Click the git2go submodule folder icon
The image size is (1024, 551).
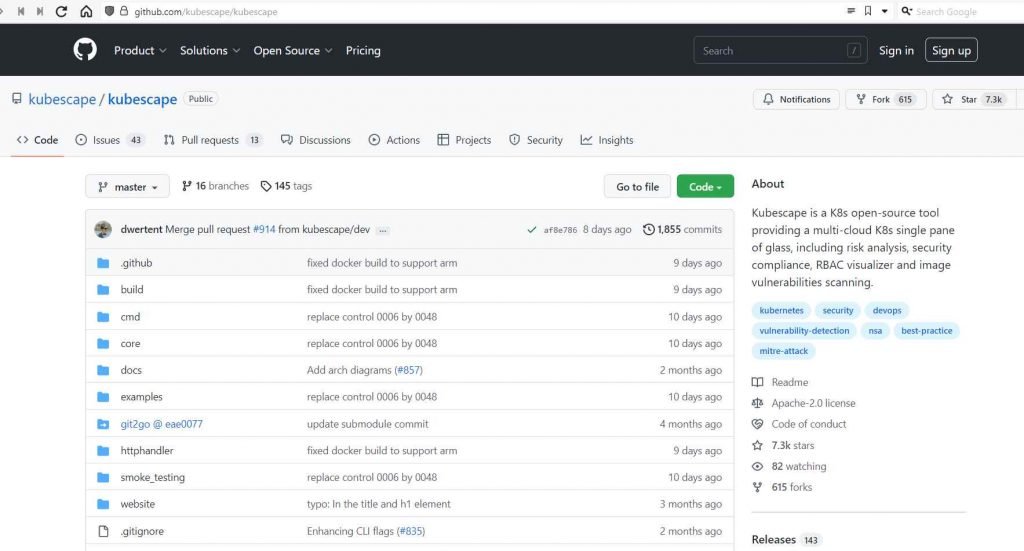pos(103,424)
